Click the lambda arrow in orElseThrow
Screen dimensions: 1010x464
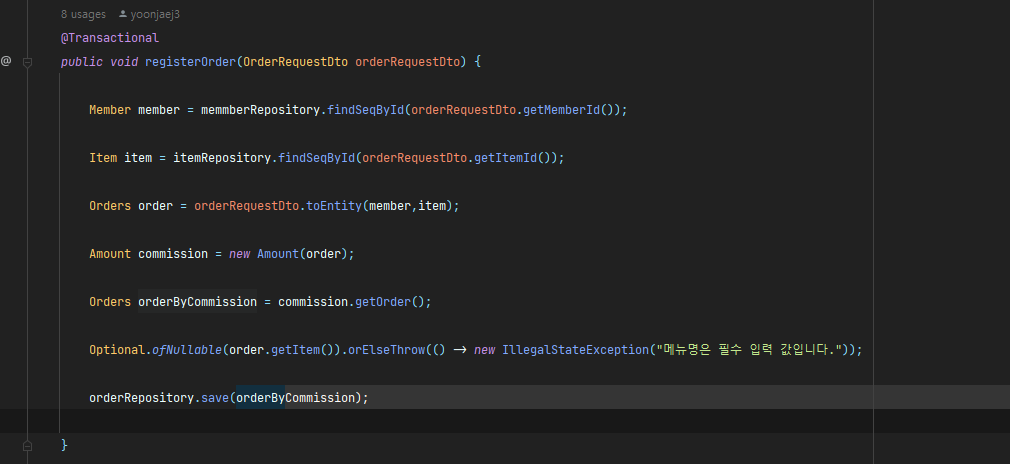coord(460,350)
